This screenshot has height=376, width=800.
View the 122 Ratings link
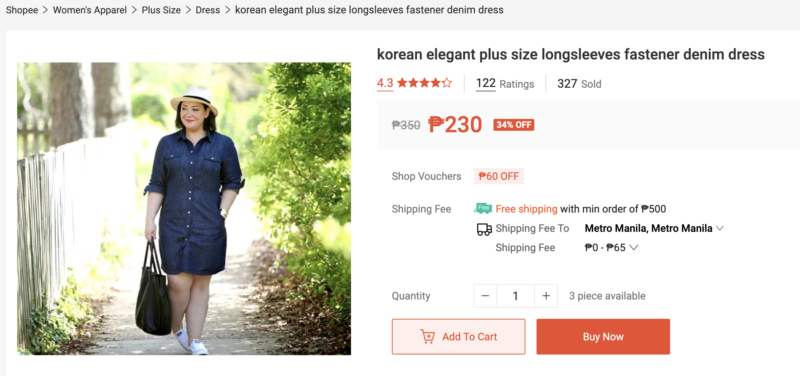(505, 84)
